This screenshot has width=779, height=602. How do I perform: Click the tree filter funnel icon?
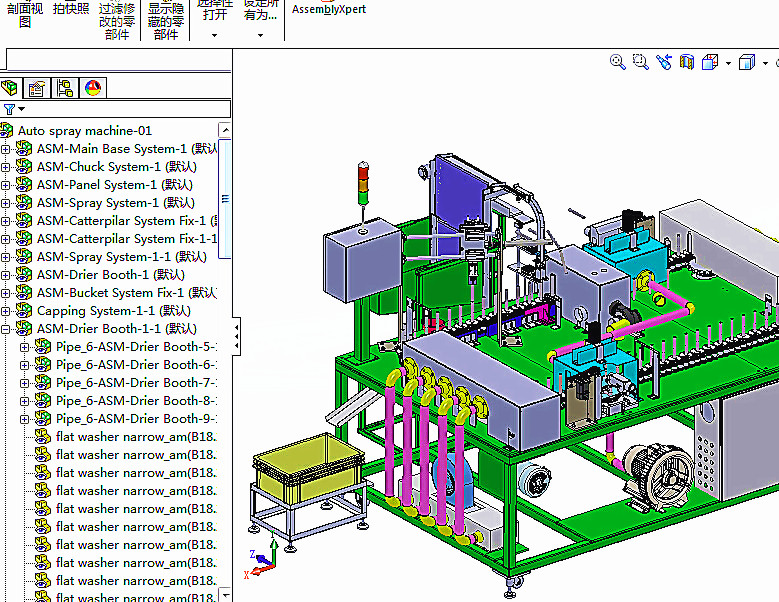tap(9, 109)
